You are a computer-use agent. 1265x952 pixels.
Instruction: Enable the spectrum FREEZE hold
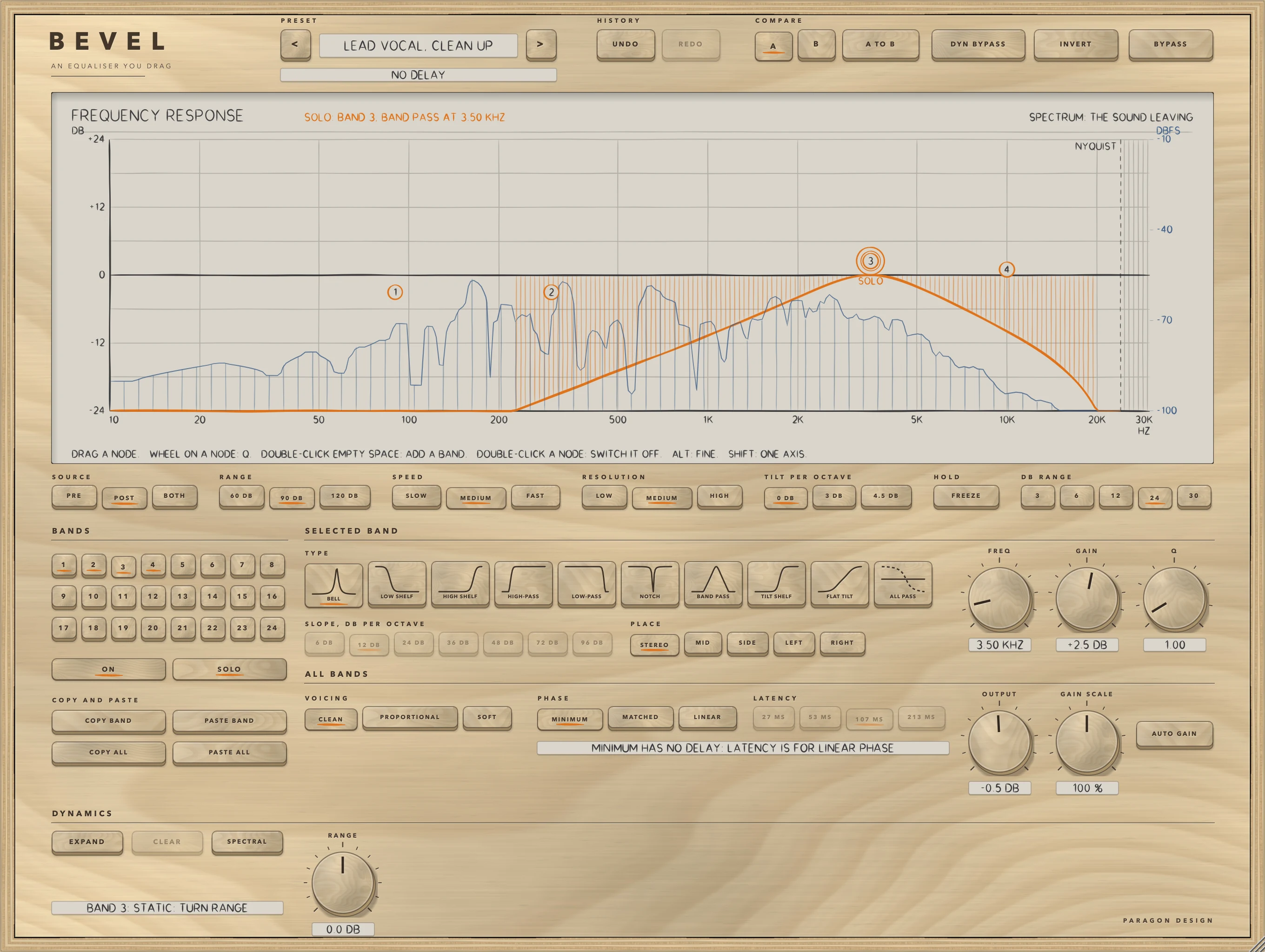pyautogui.click(x=966, y=496)
